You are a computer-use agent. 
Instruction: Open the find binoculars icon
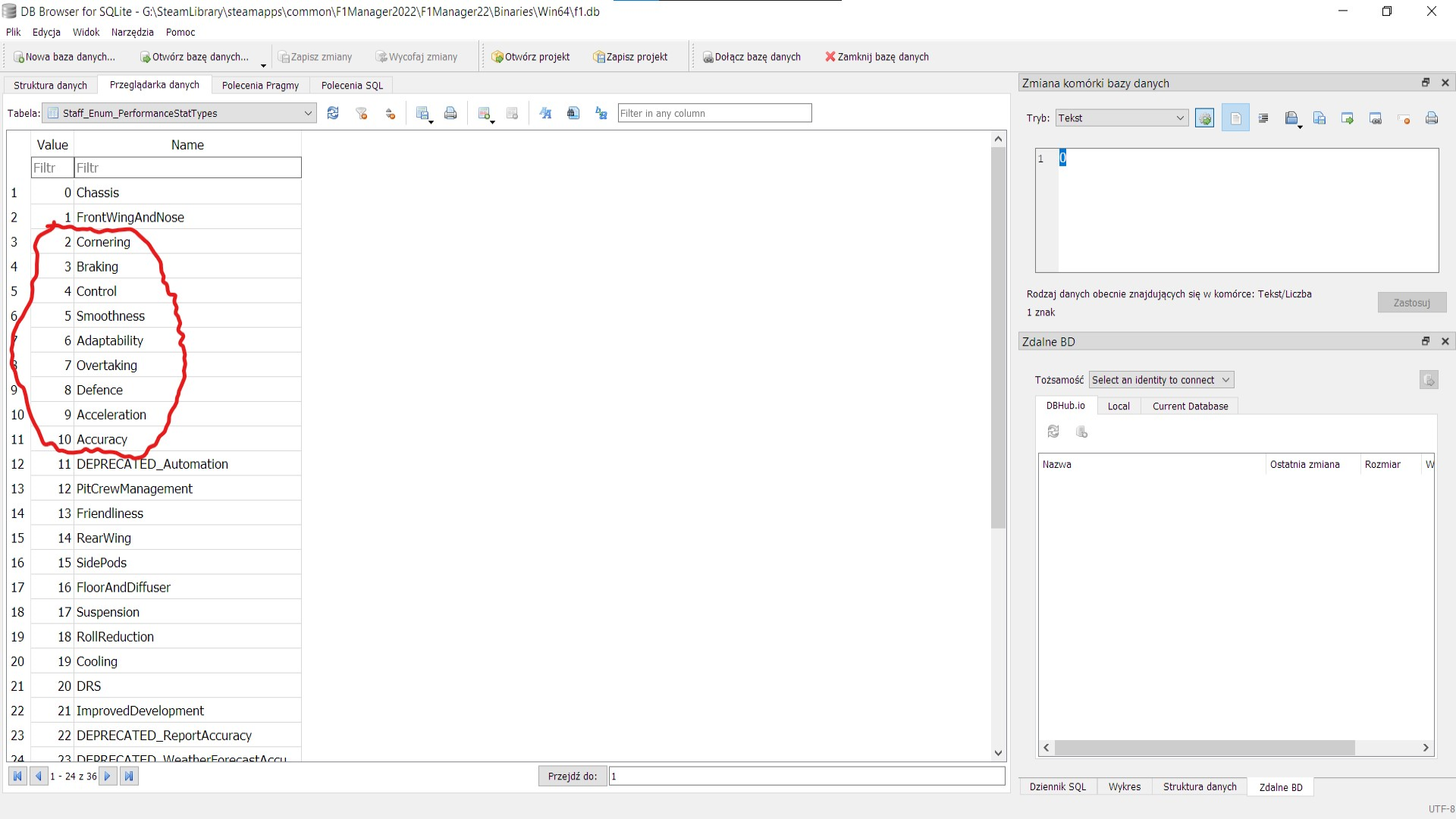point(573,114)
